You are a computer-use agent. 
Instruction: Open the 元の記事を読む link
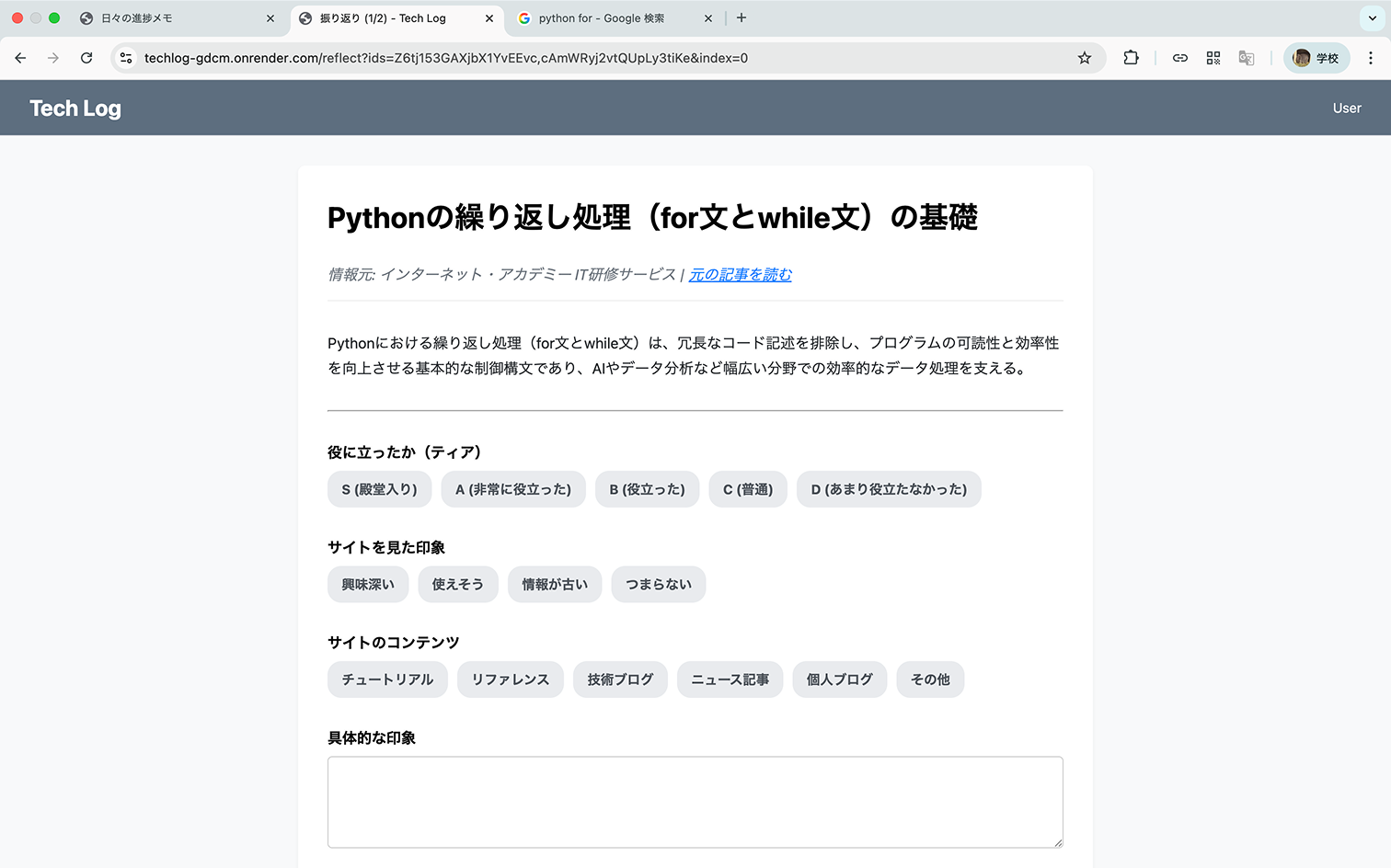(740, 274)
